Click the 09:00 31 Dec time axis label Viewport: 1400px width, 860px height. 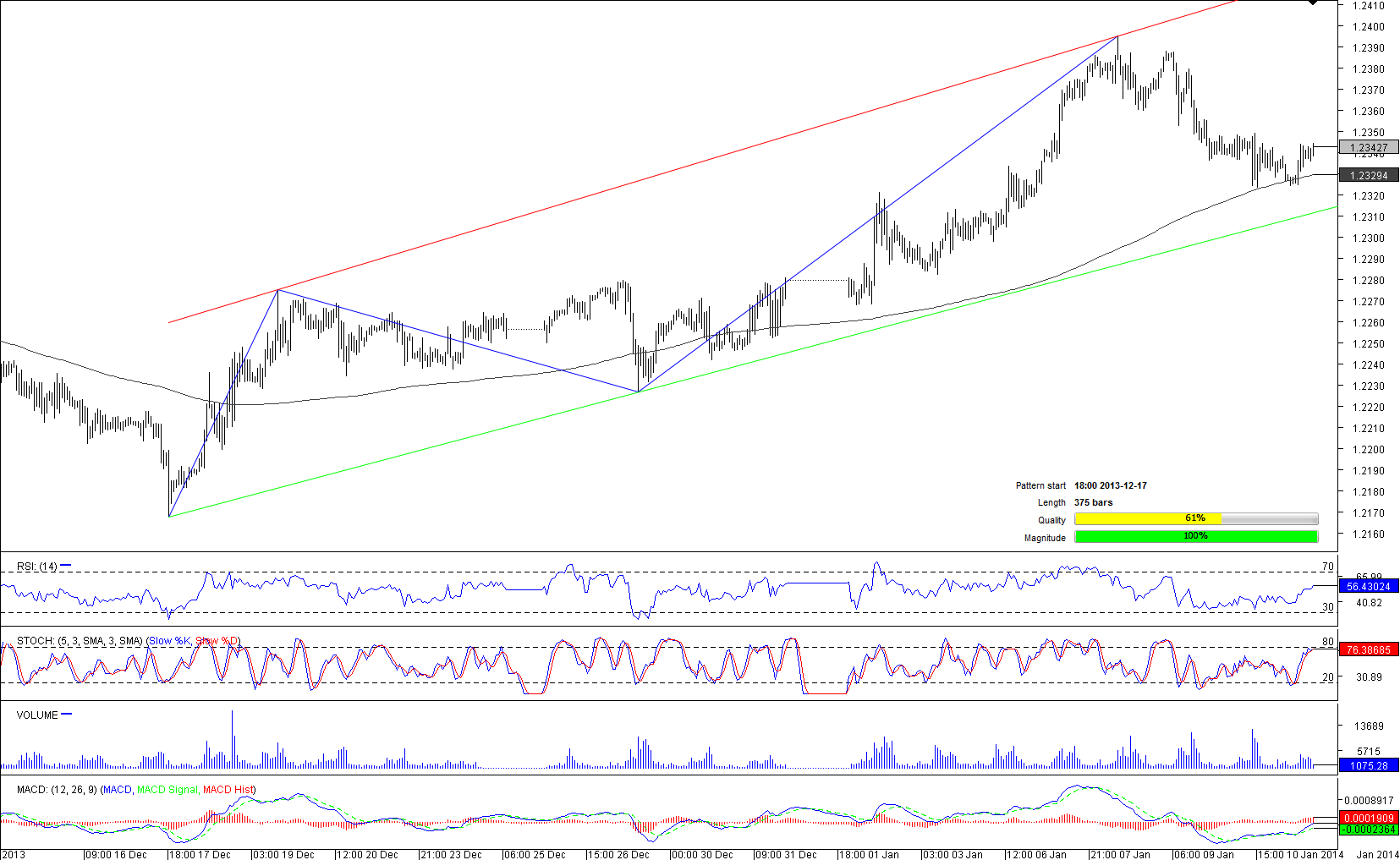tap(786, 854)
